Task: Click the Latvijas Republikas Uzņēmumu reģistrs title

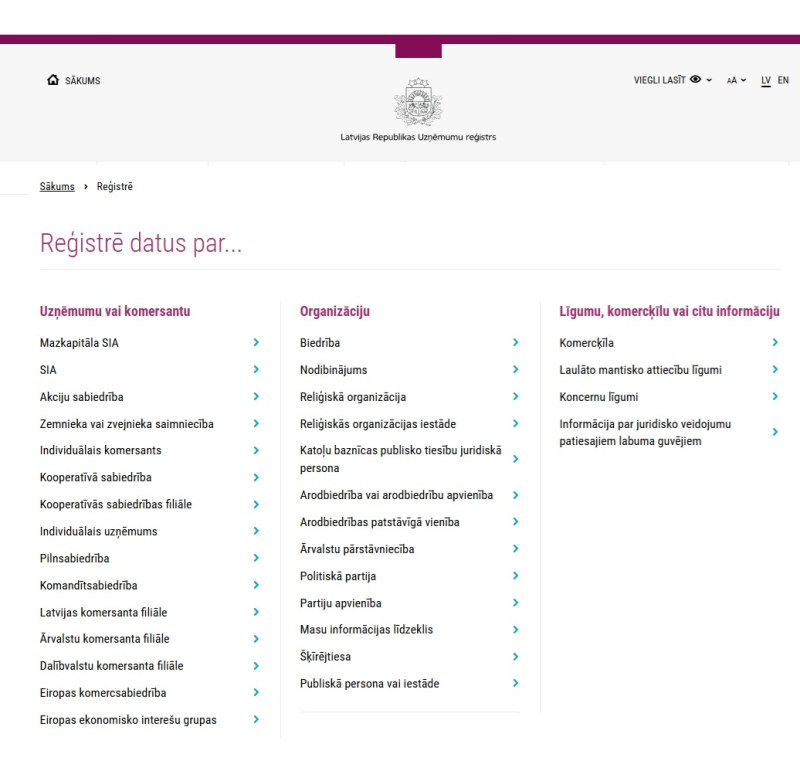Action: click(x=418, y=138)
